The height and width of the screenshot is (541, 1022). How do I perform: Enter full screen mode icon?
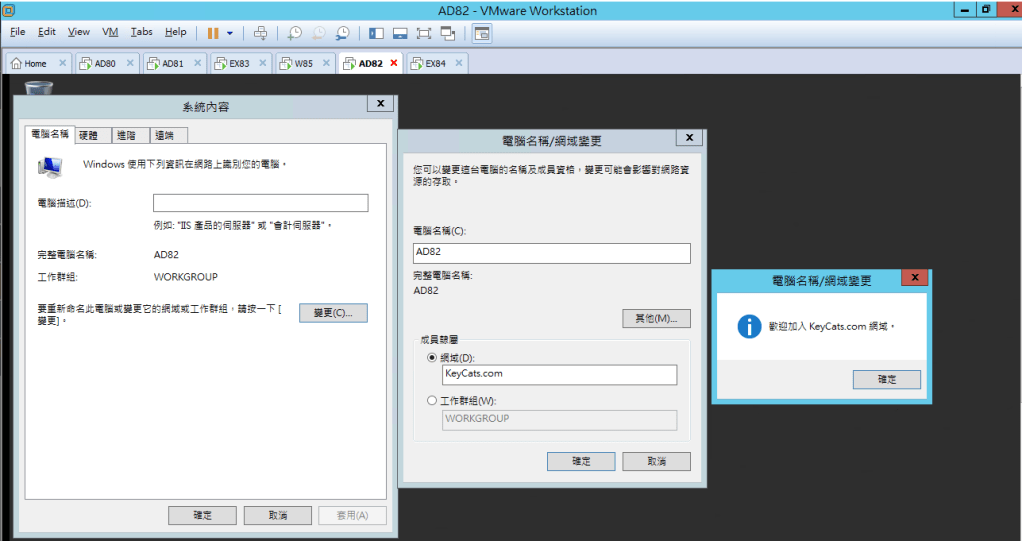(423, 33)
